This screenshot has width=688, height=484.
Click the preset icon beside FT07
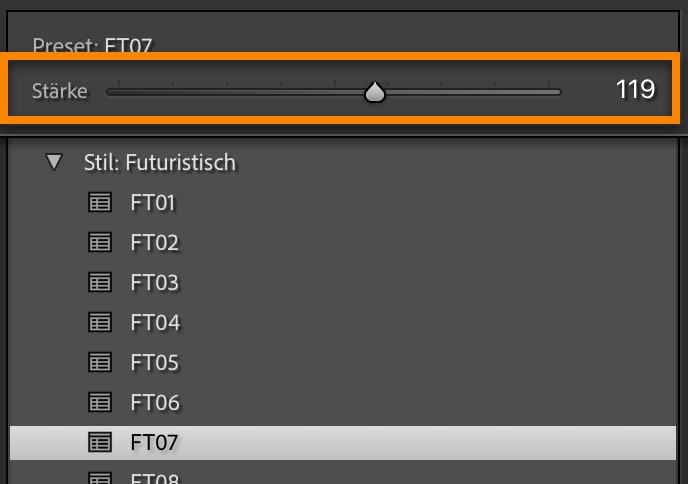coord(100,442)
